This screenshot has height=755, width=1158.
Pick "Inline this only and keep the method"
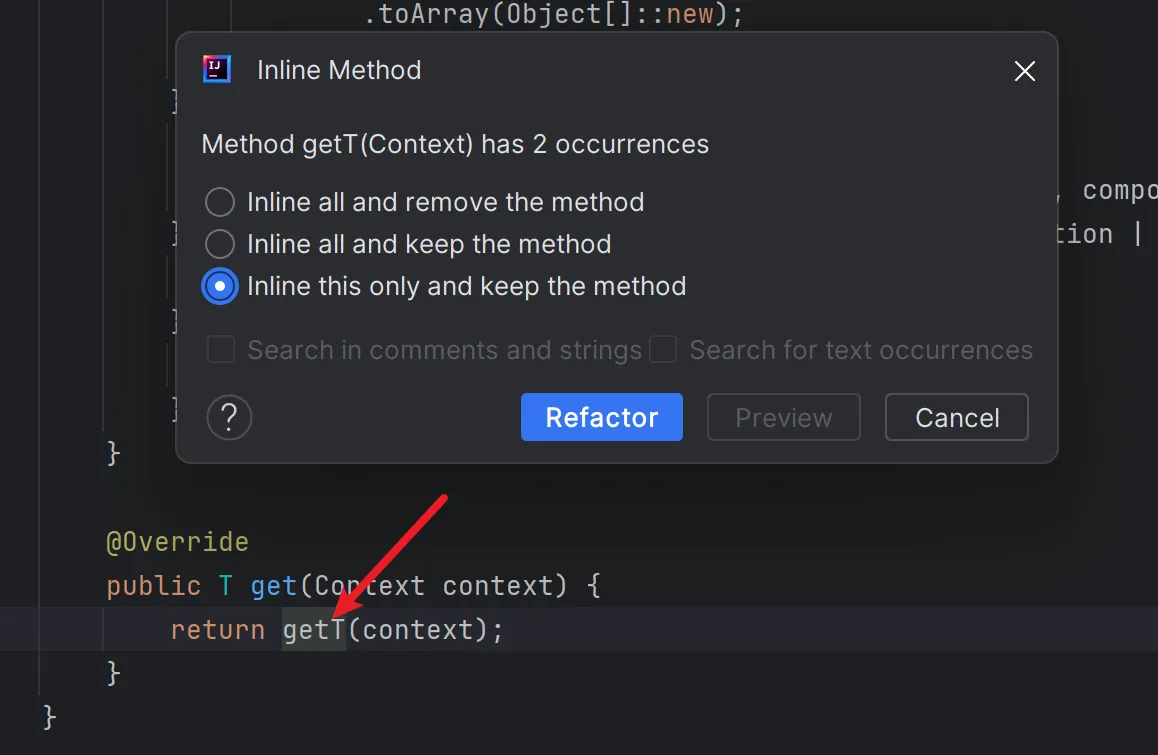[220, 286]
